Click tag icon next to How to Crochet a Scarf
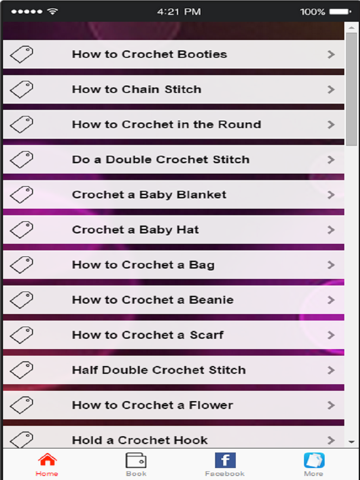This screenshot has width=360, height=480. 22,335
